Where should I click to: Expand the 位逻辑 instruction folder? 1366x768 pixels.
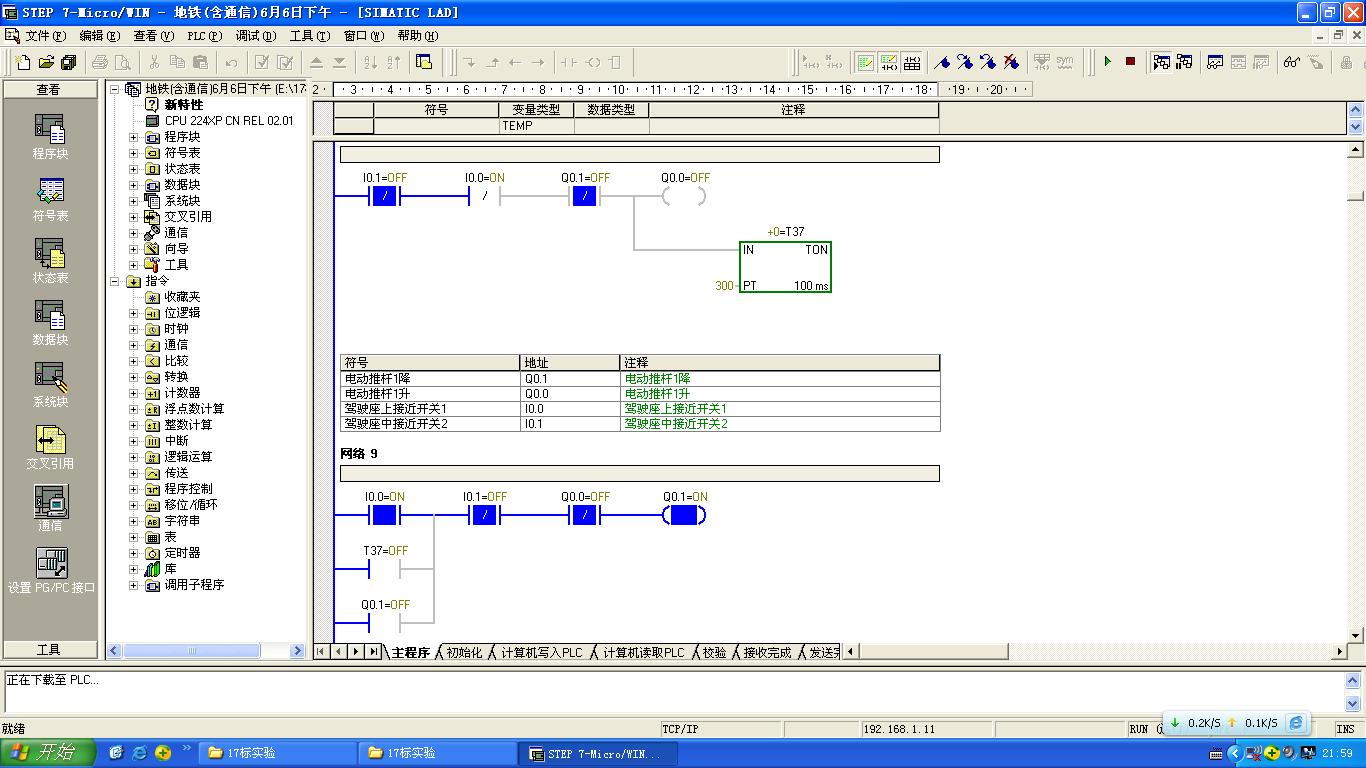point(134,313)
